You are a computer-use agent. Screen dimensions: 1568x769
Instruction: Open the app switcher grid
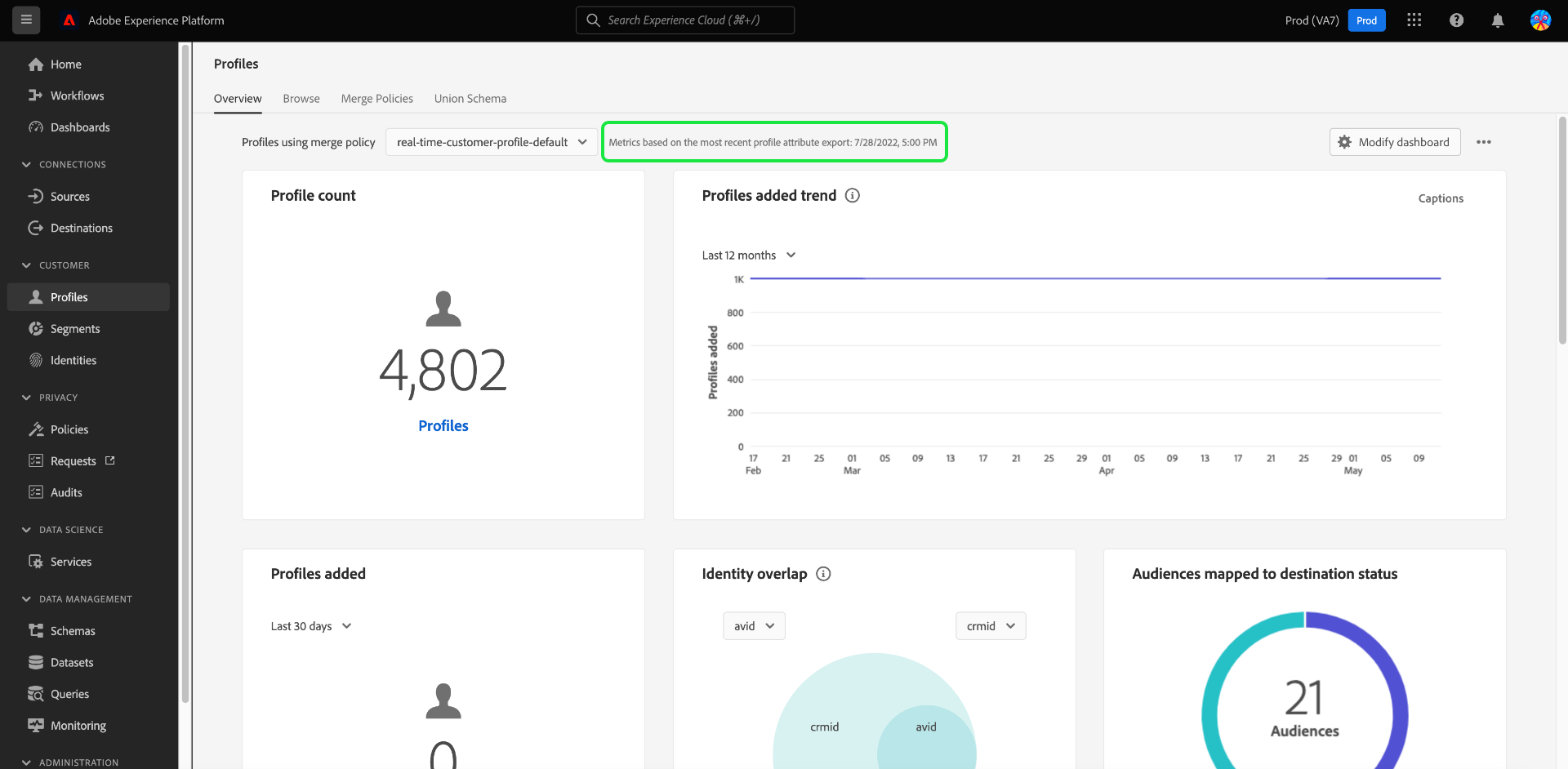pyautogui.click(x=1414, y=20)
